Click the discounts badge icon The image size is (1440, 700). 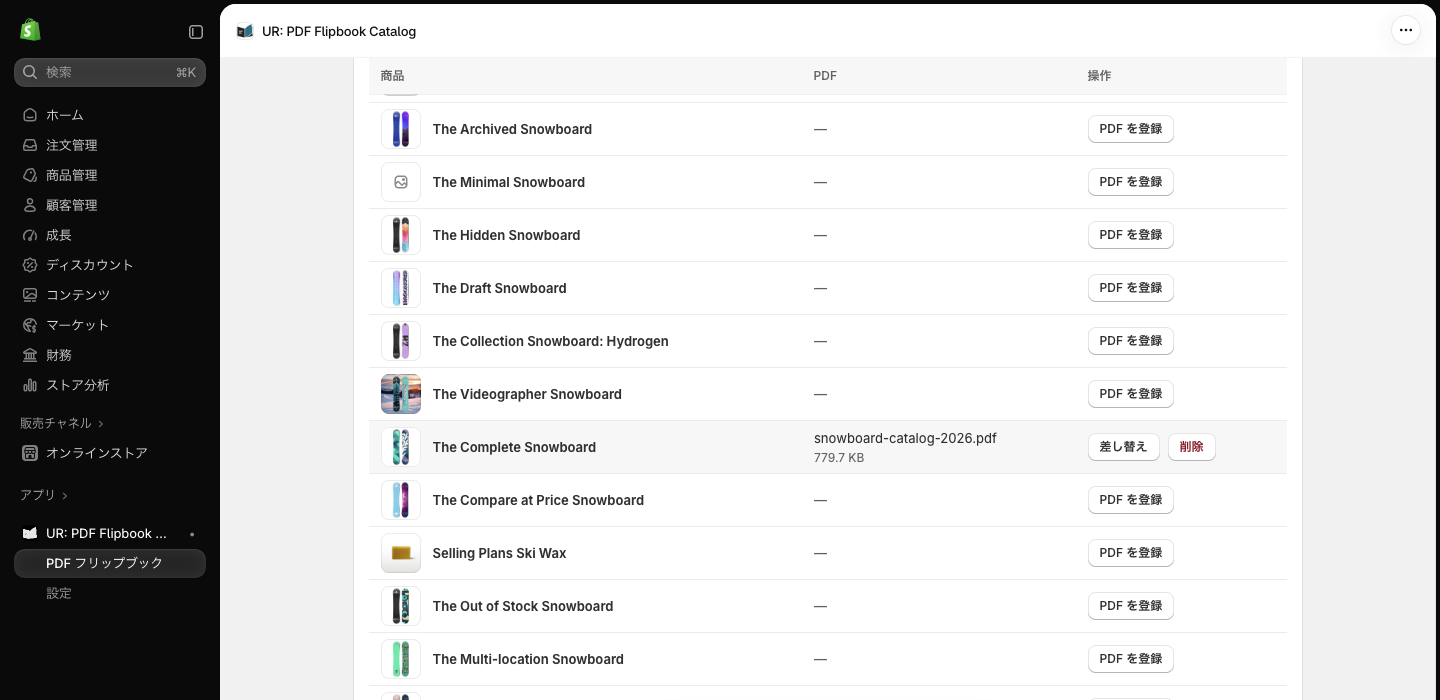pos(30,265)
